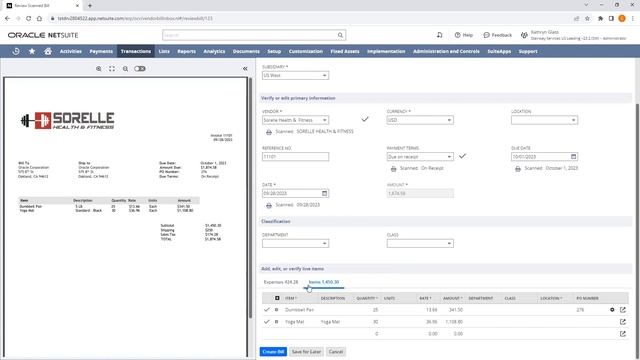Bookmark this page with the star icon
Image resolution: width=640 pixels, height=360 pixels.
pyautogui.click(x=587, y=18)
